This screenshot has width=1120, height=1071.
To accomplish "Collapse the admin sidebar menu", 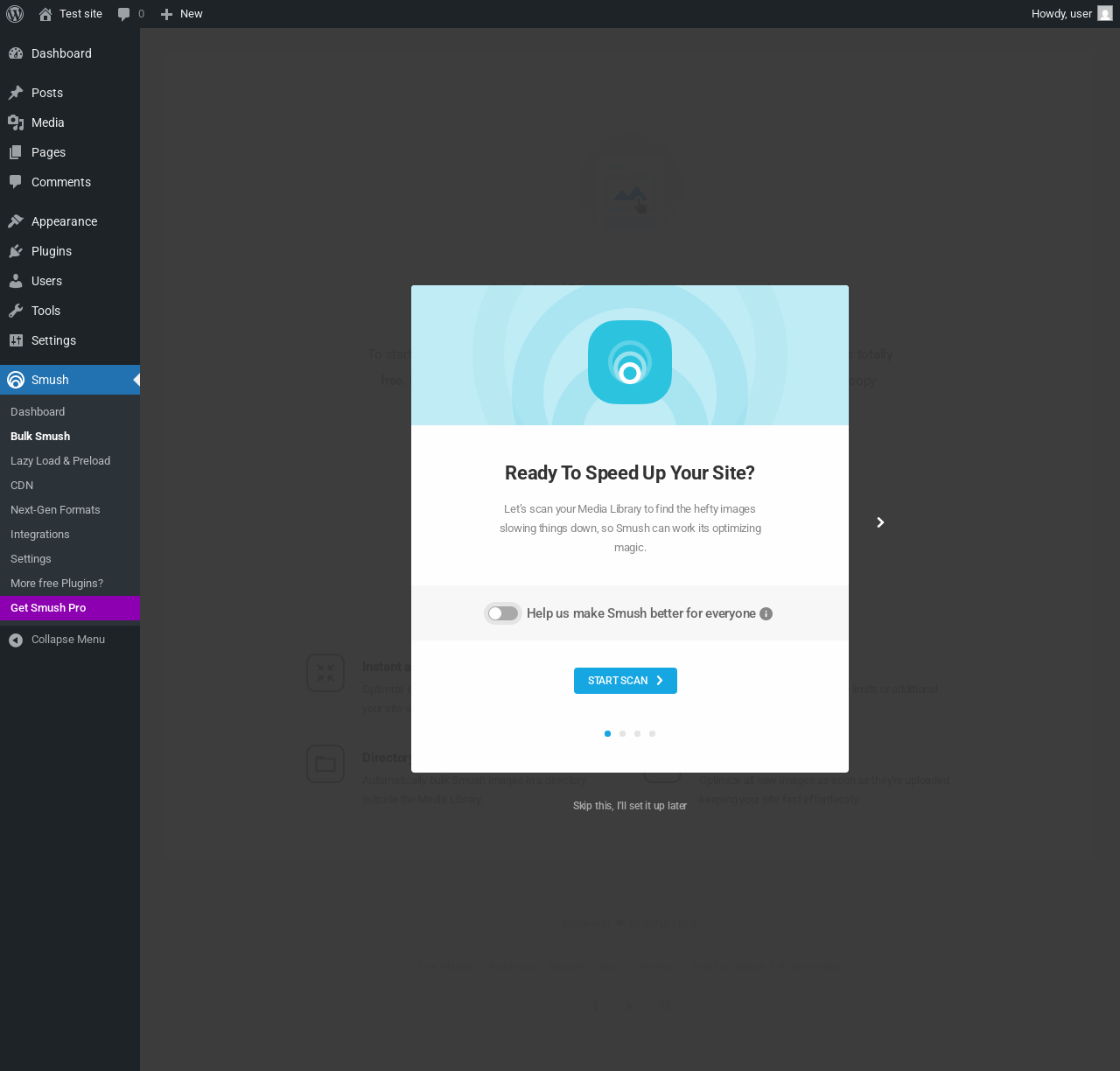I will point(70,640).
